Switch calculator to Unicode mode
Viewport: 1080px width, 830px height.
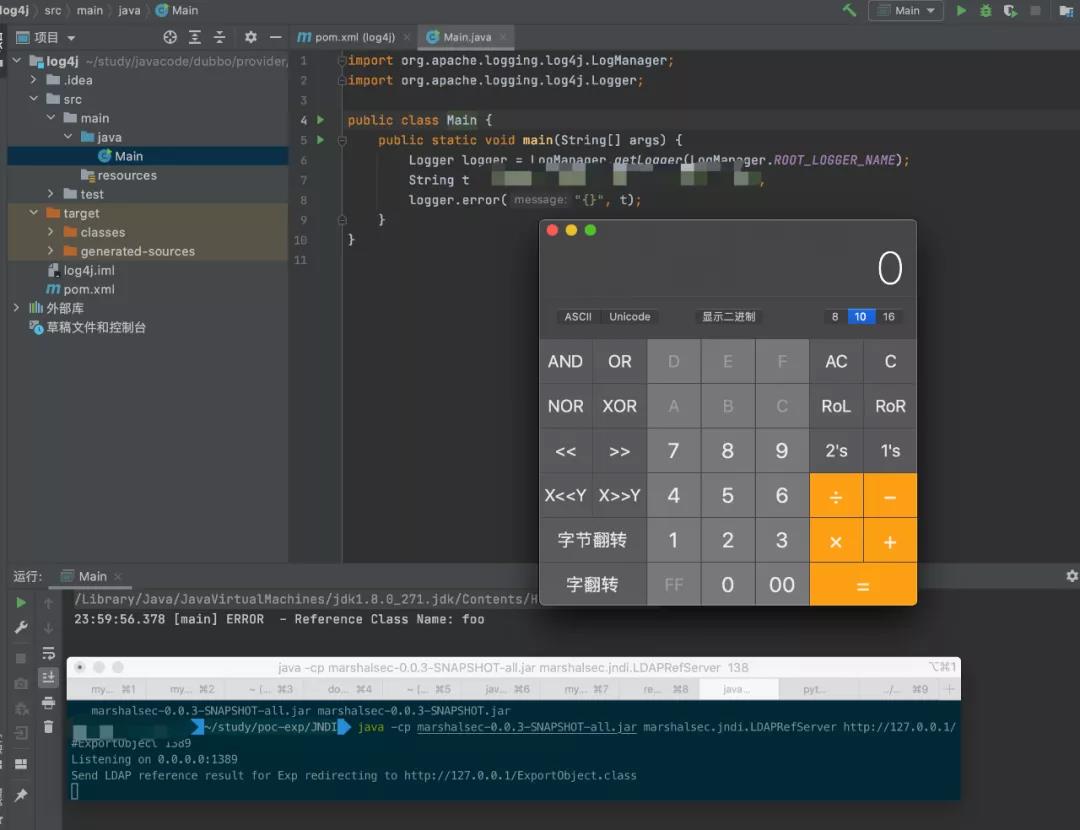pyautogui.click(x=630, y=317)
